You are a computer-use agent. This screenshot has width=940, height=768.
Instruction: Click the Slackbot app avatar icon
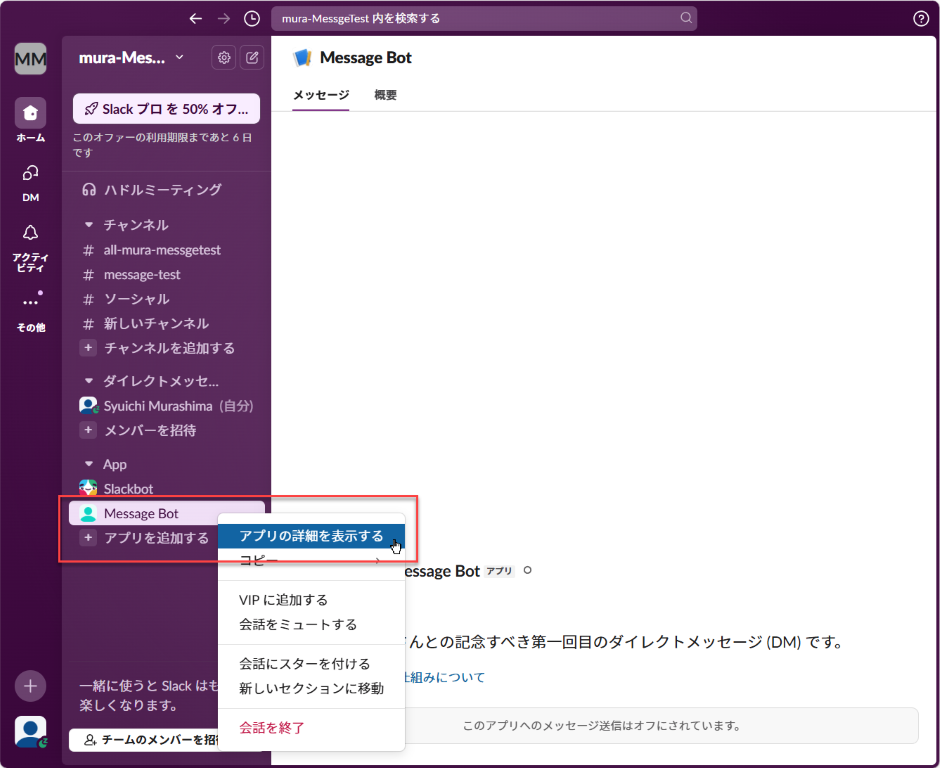[x=88, y=489]
